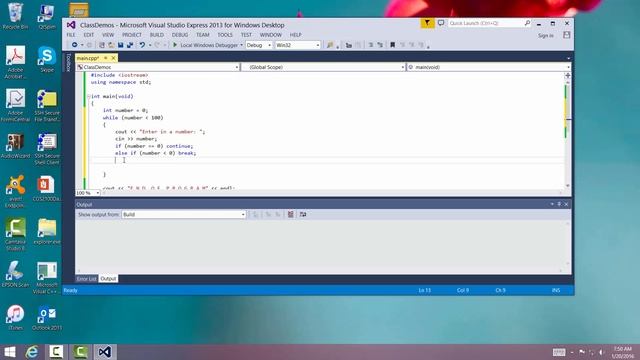640x360 pixels.
Task: Open the BUILD menu
Action: tap(157, 35)
